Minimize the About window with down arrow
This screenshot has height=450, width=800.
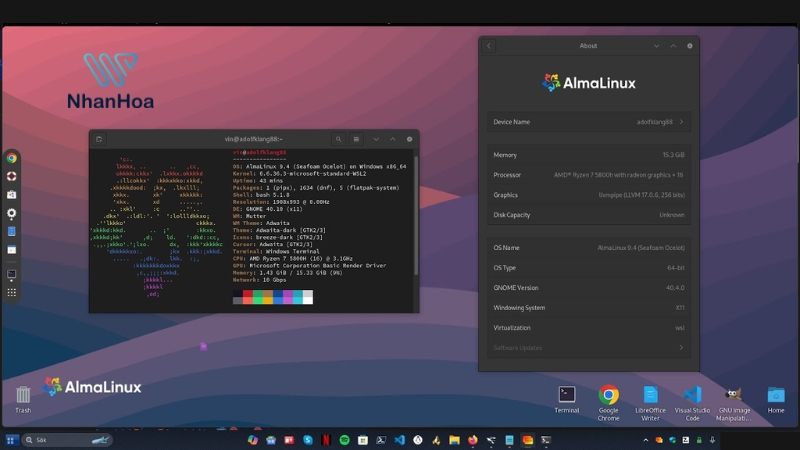tap(657, 46)
